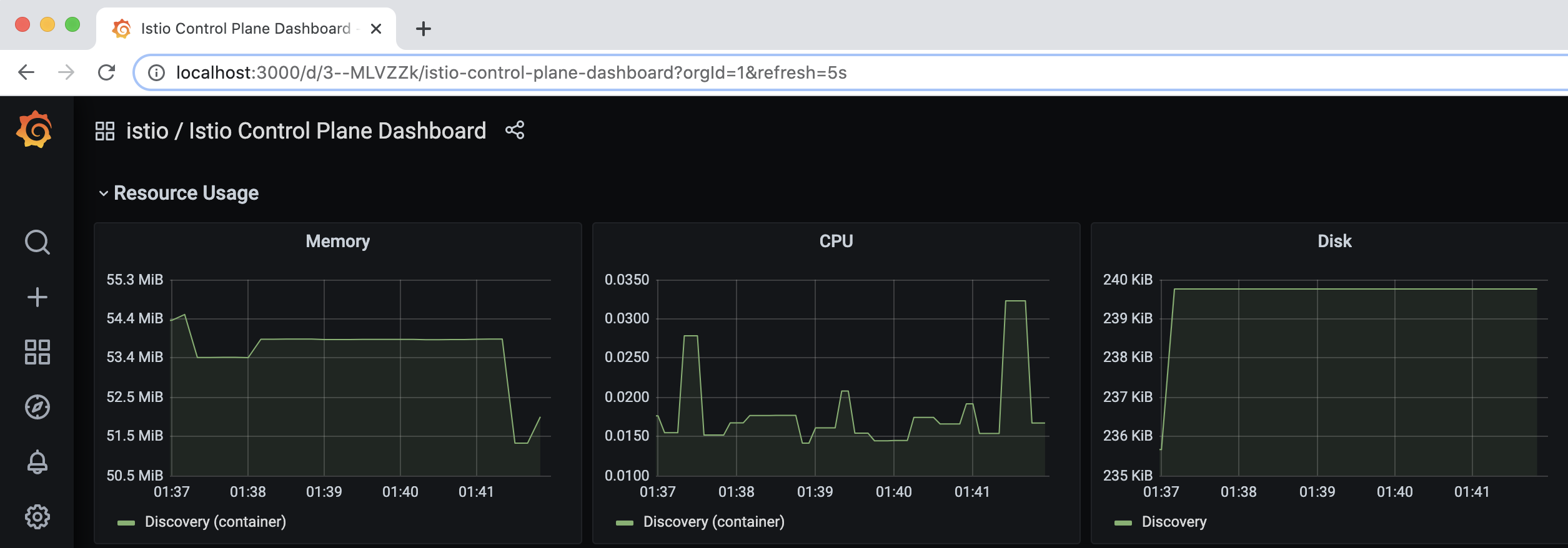Click the 240 KiB axis label in Disk
The height and width of the screenshot is (548, 1568).
point(1128,280)
